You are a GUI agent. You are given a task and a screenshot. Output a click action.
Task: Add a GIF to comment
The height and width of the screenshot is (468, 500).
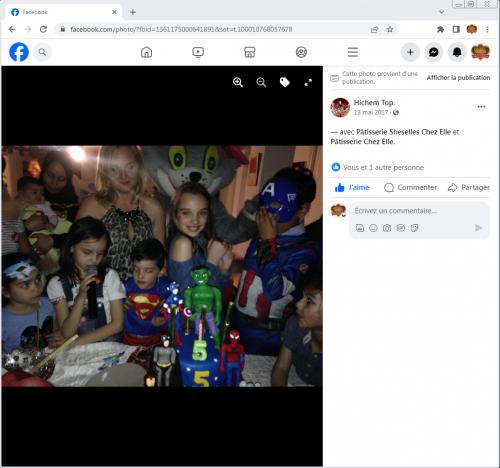pyautogui.click(x=400, y=228)
